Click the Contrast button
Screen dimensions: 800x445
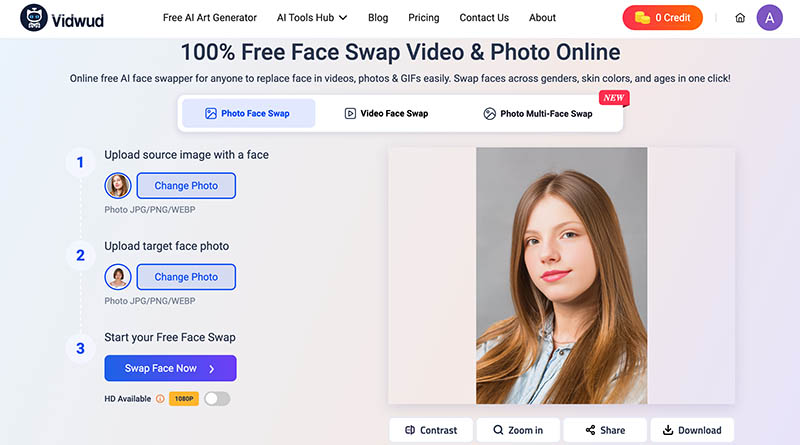pyautogui.click(x=431, y=430)
